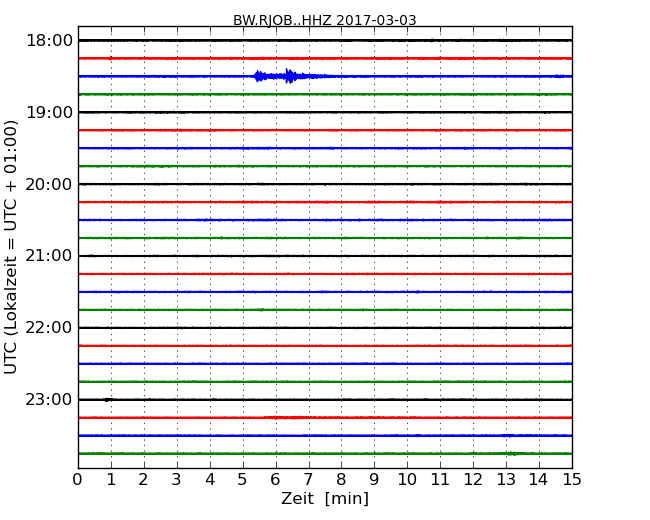This screenshot has width=650, height=520.
Task: Click x-axis tick label 6
Action: click(x=275, y=480)
